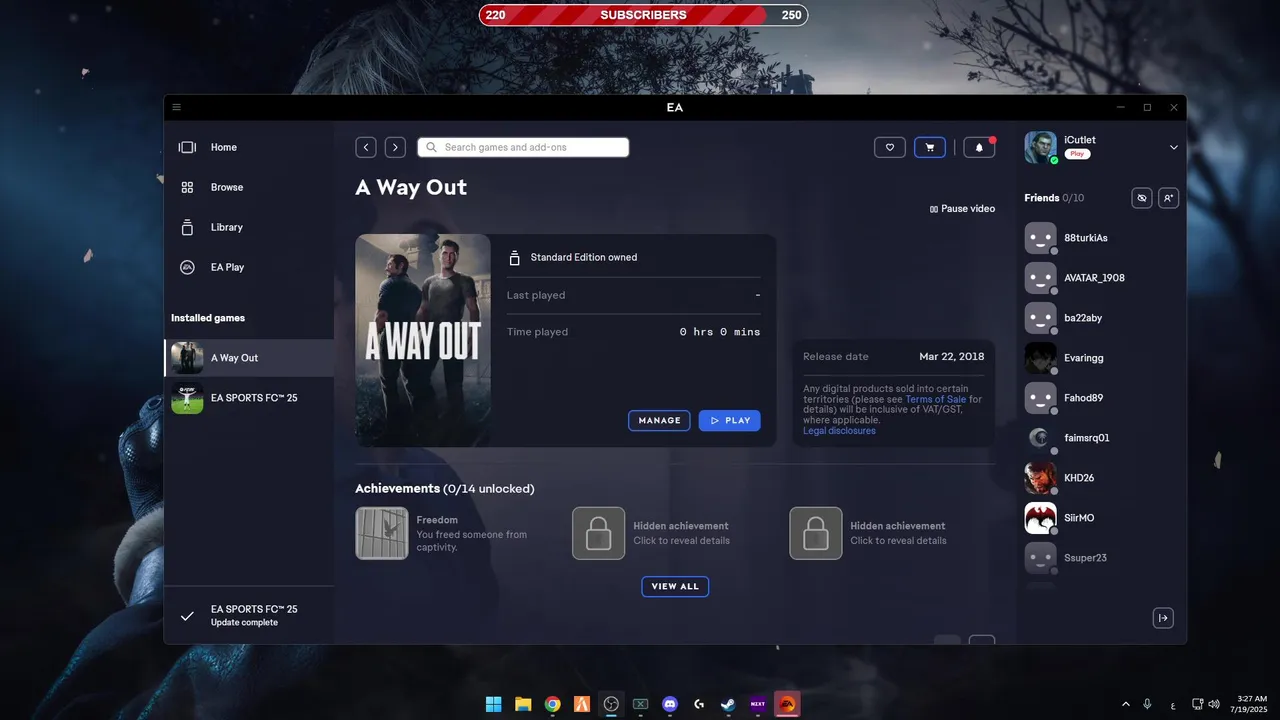Reveal the third hidden achievement lock

815,533
